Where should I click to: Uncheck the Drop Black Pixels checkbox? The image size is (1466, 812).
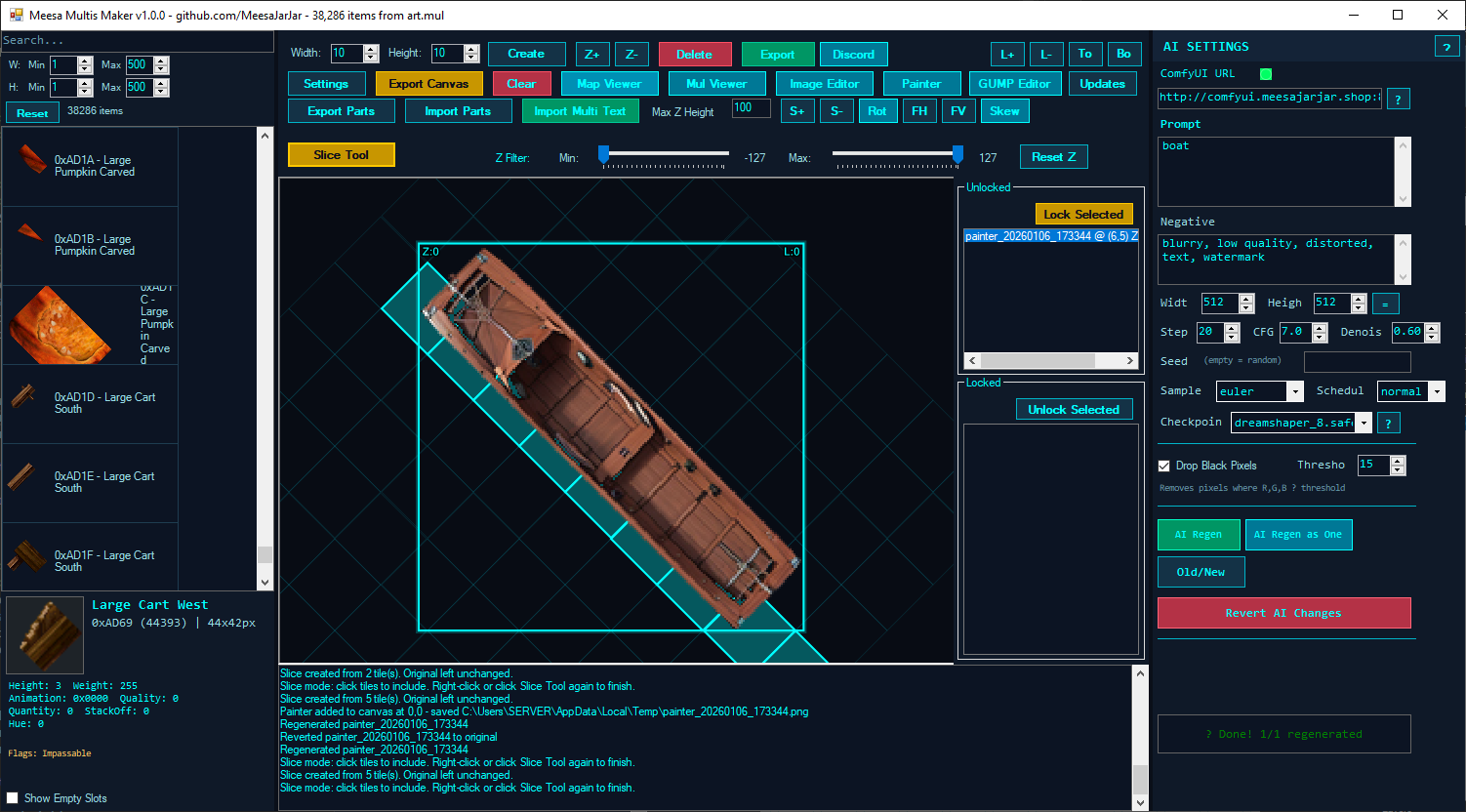tap(1163, 466)
